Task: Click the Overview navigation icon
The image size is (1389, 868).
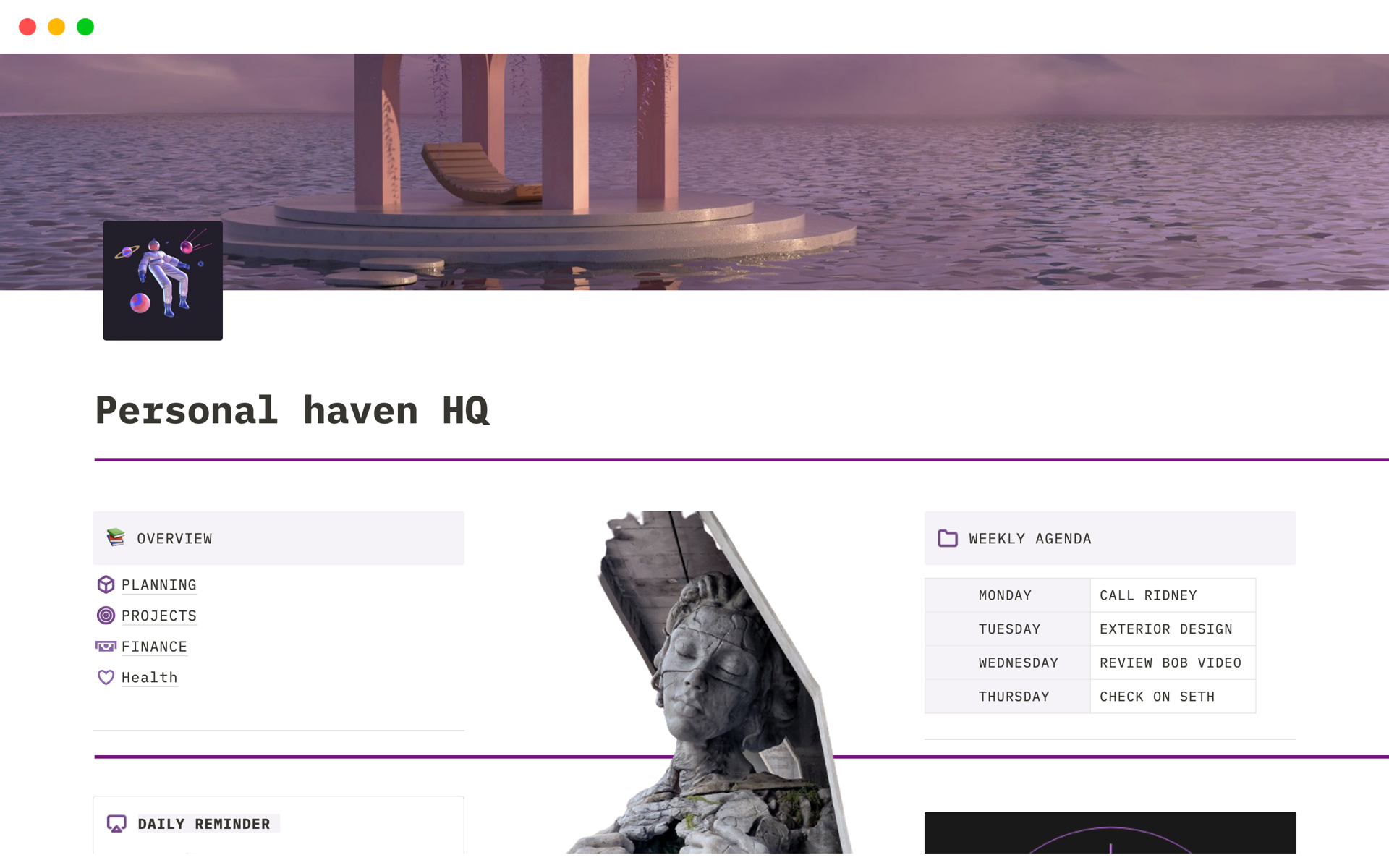Action: [116, 538]
